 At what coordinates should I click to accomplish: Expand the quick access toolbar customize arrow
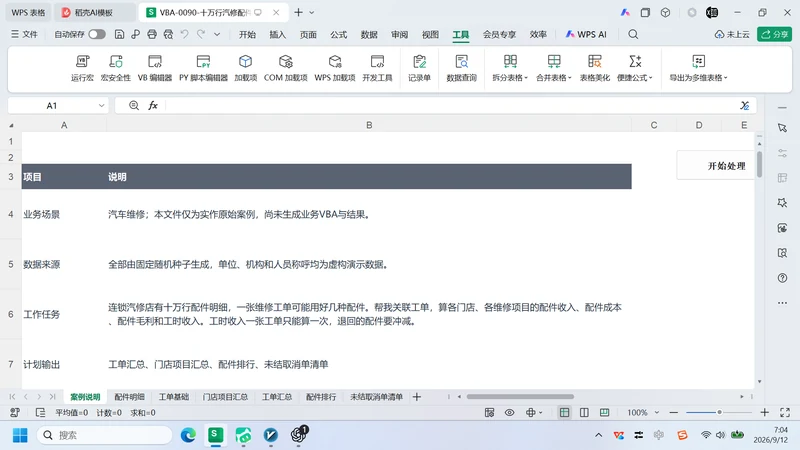[217, 34]
